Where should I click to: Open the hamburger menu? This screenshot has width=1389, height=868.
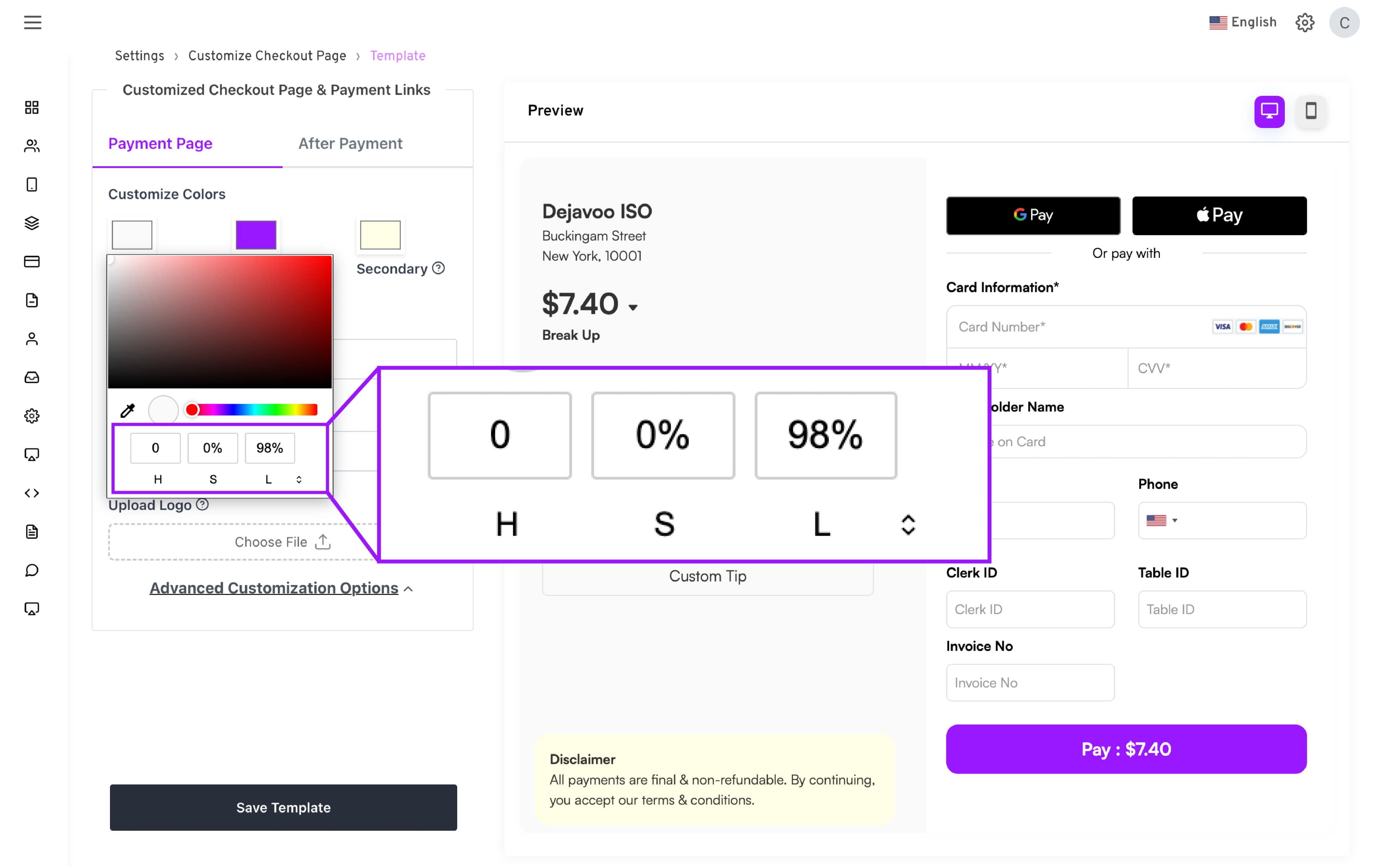pos(33,22)
